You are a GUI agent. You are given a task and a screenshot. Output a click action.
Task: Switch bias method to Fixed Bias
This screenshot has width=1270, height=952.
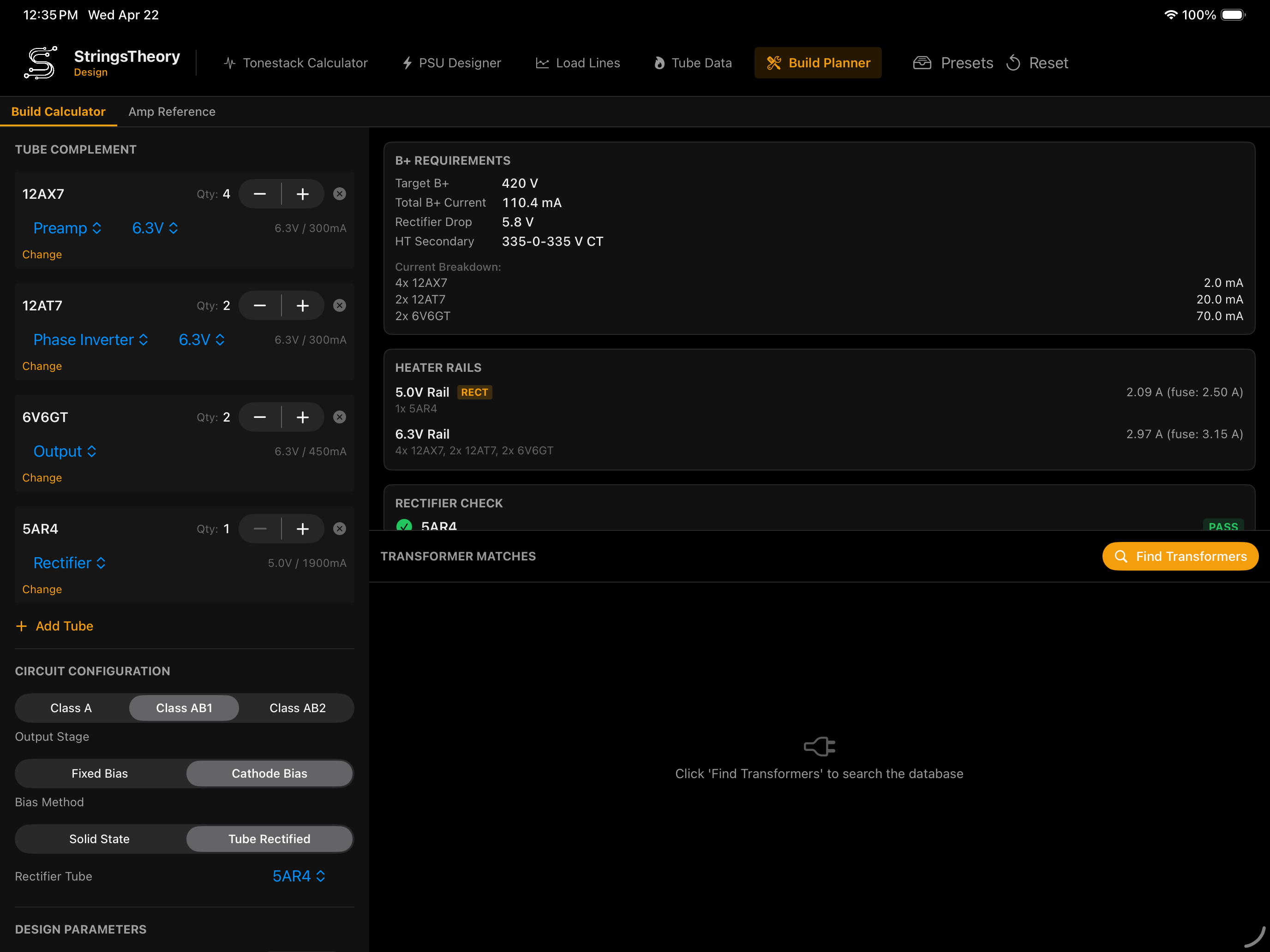click(99, 773)
